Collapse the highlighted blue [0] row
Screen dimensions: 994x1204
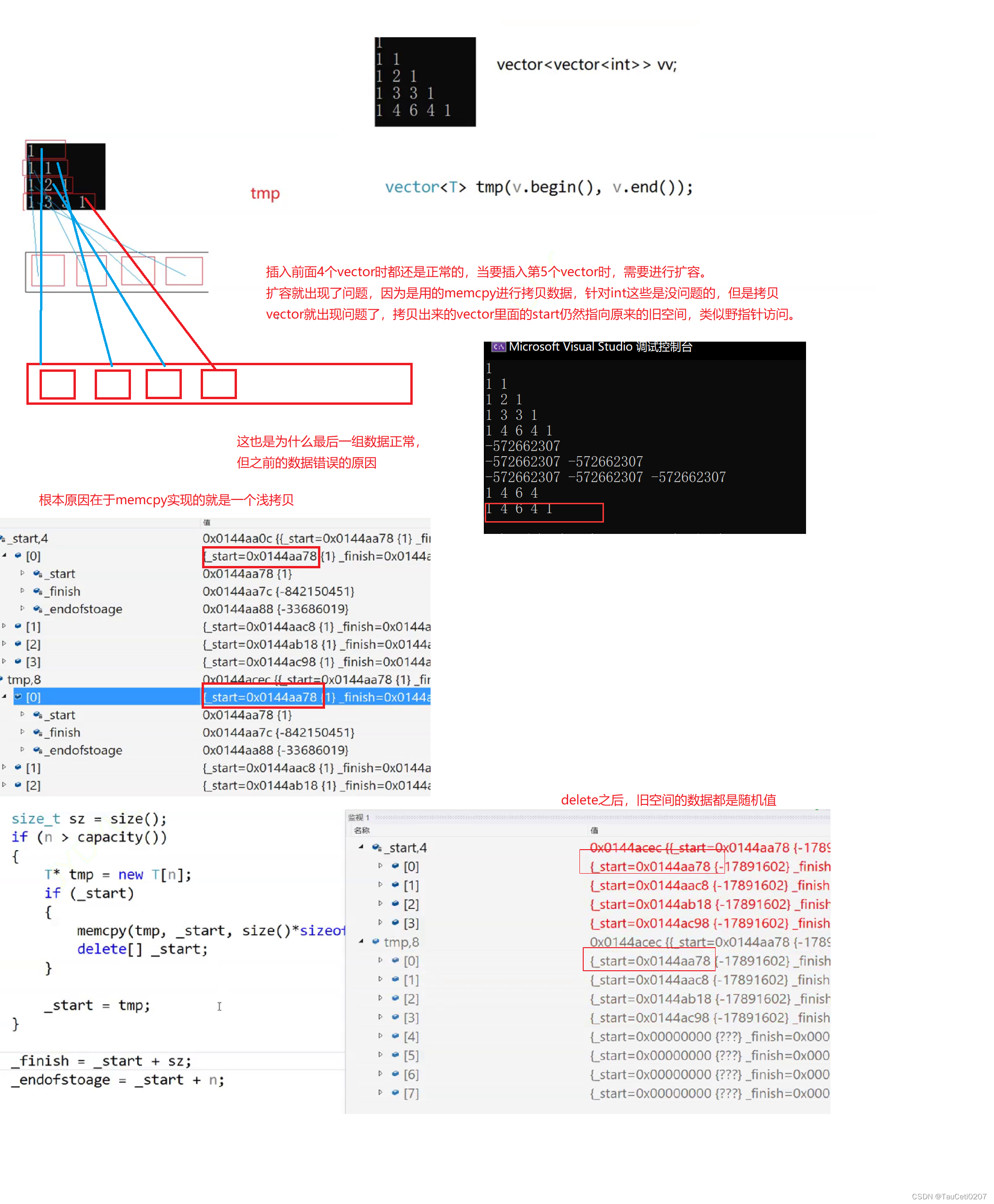pyautogui.click(x=5, y=696)
